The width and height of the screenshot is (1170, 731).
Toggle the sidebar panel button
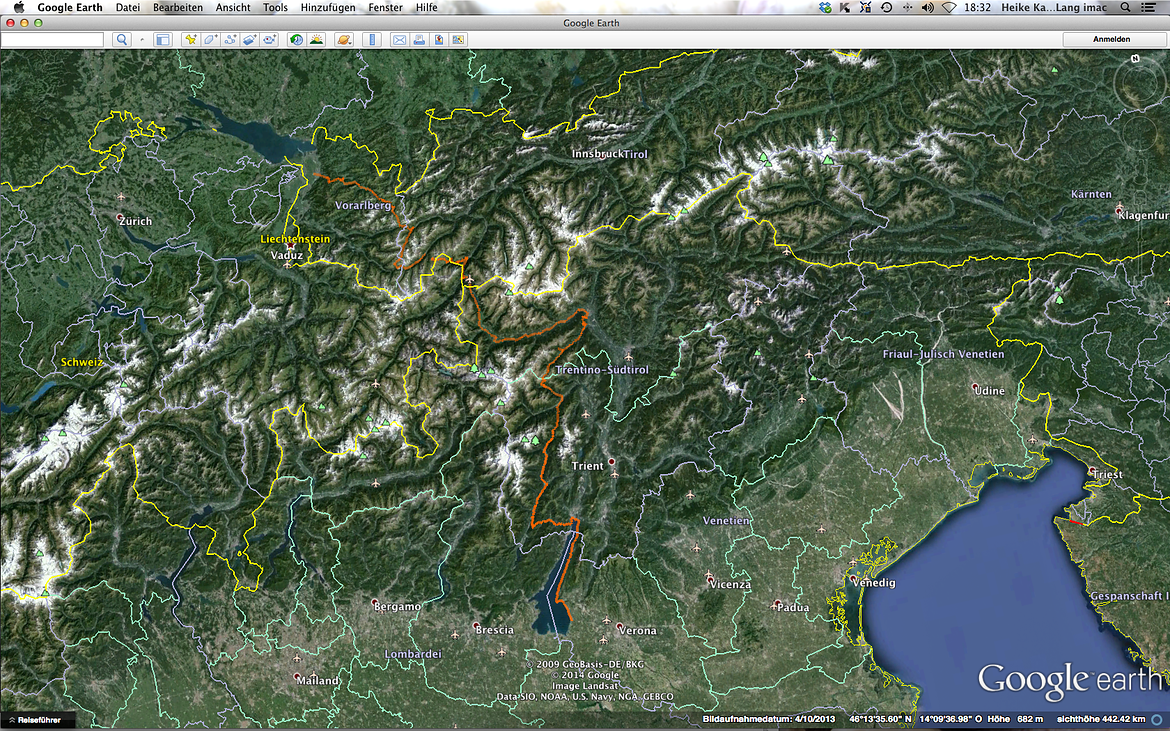click(163, 40)
